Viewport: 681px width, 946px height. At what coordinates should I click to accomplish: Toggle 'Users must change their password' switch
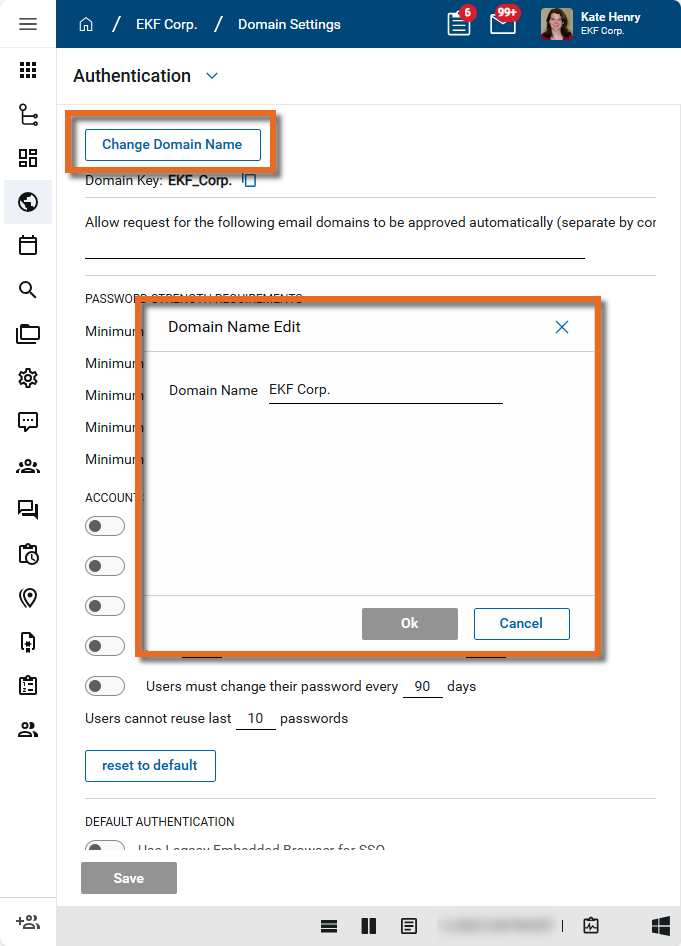[x=106, y=686]
